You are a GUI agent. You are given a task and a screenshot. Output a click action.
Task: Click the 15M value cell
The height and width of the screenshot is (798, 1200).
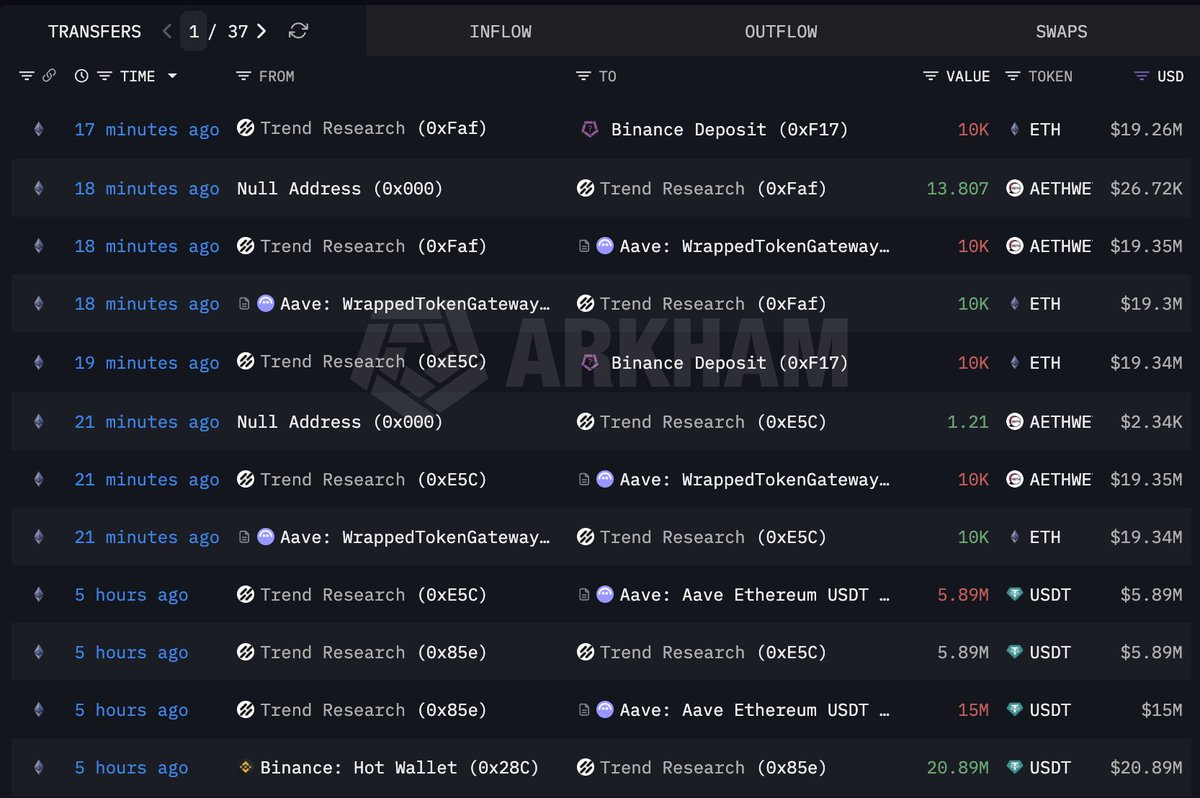(x=973, y=710)
